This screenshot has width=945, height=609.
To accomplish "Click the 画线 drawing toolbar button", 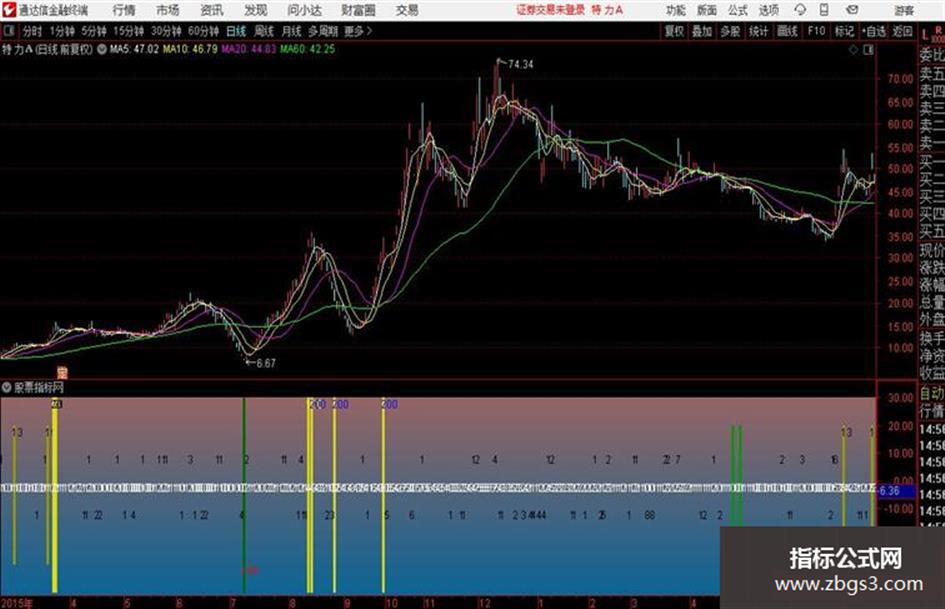I will 787,31.
